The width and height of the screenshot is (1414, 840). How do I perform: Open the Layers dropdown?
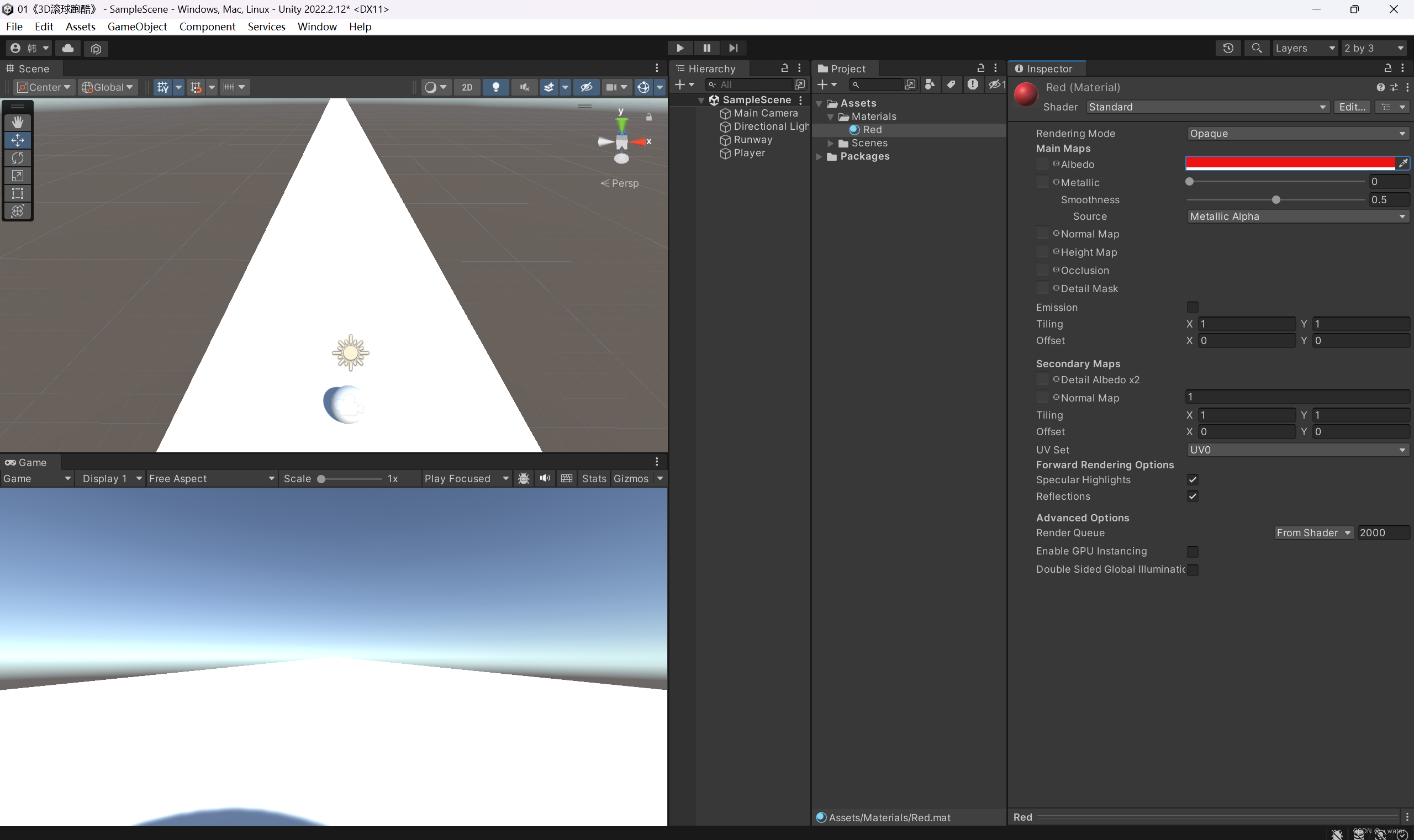coord(1305,48)
